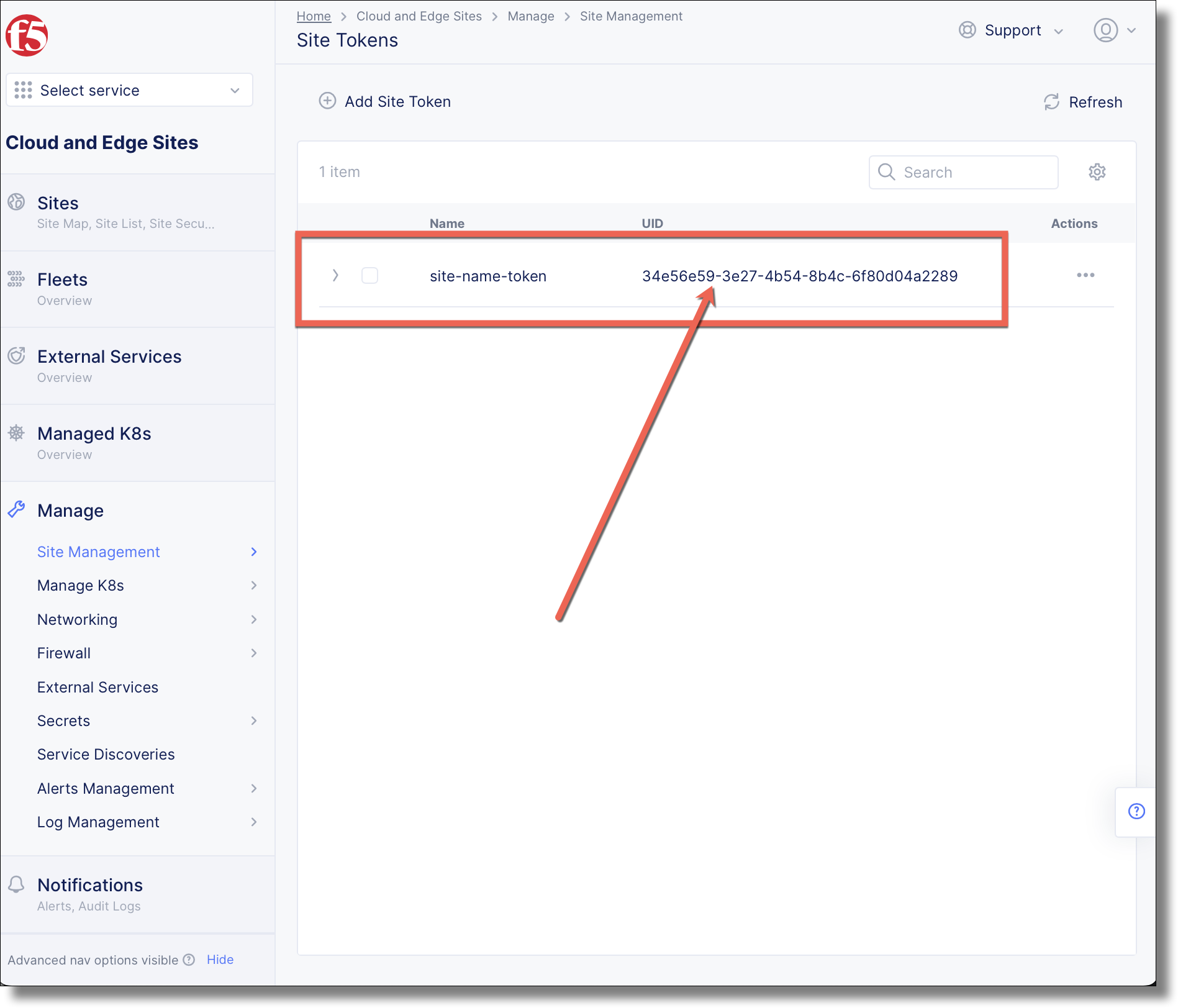Click the Support lifebuoy icon

click(x=967, y=30)
